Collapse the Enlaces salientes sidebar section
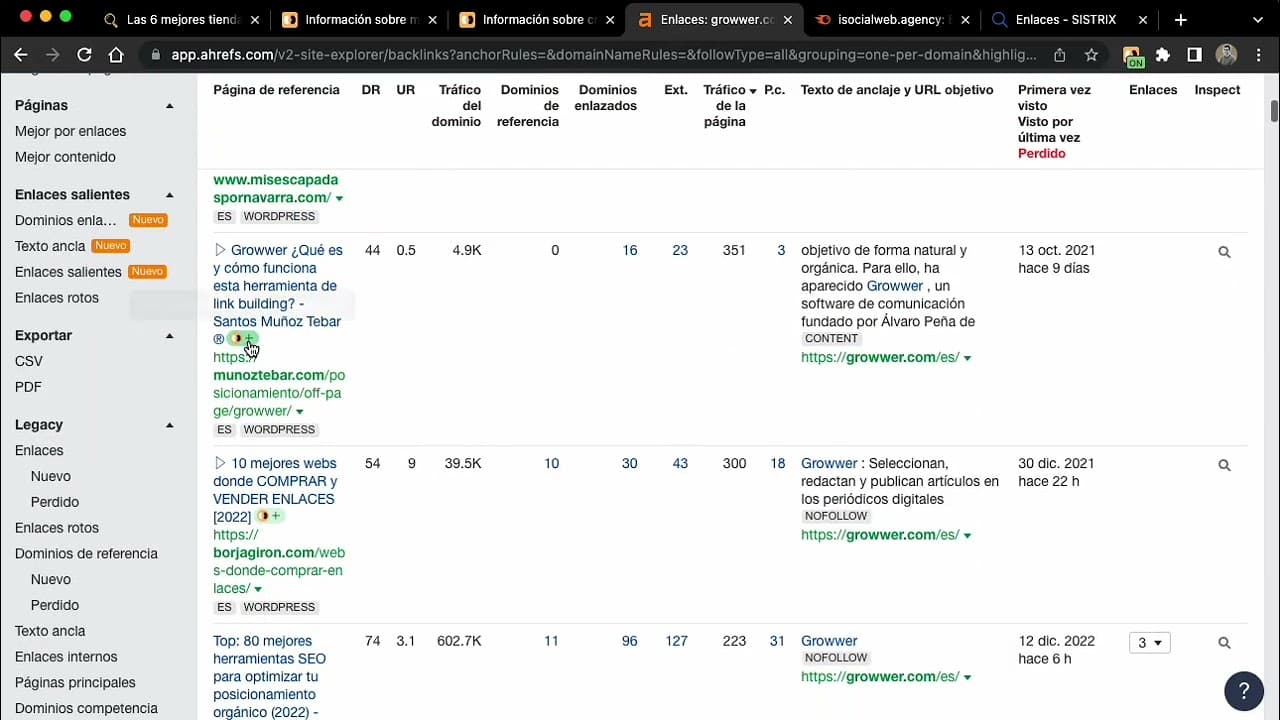1280x720 pixels. tap(170, 195)
